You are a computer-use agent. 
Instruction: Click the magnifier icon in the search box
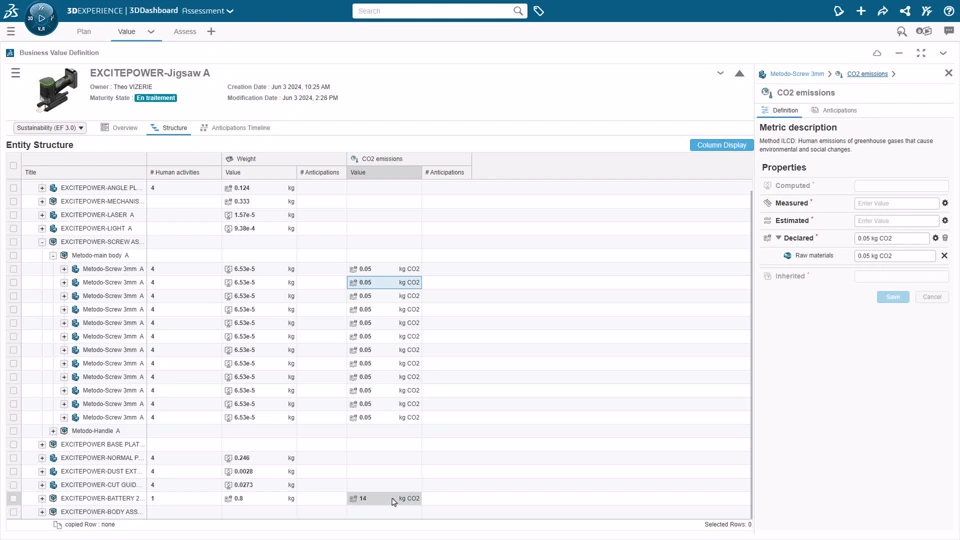point(518,11)
